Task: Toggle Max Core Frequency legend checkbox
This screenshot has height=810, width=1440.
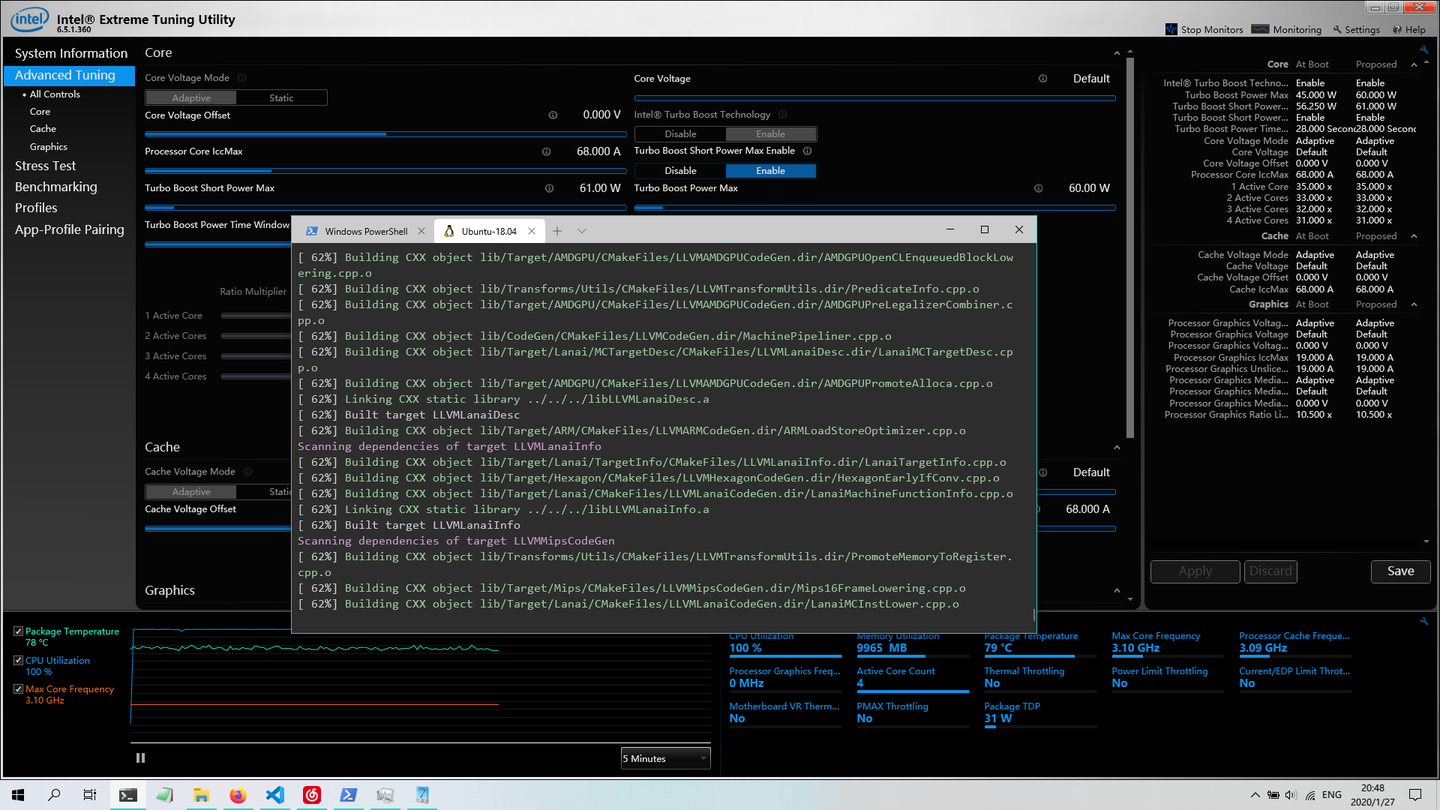Action: 17,688
